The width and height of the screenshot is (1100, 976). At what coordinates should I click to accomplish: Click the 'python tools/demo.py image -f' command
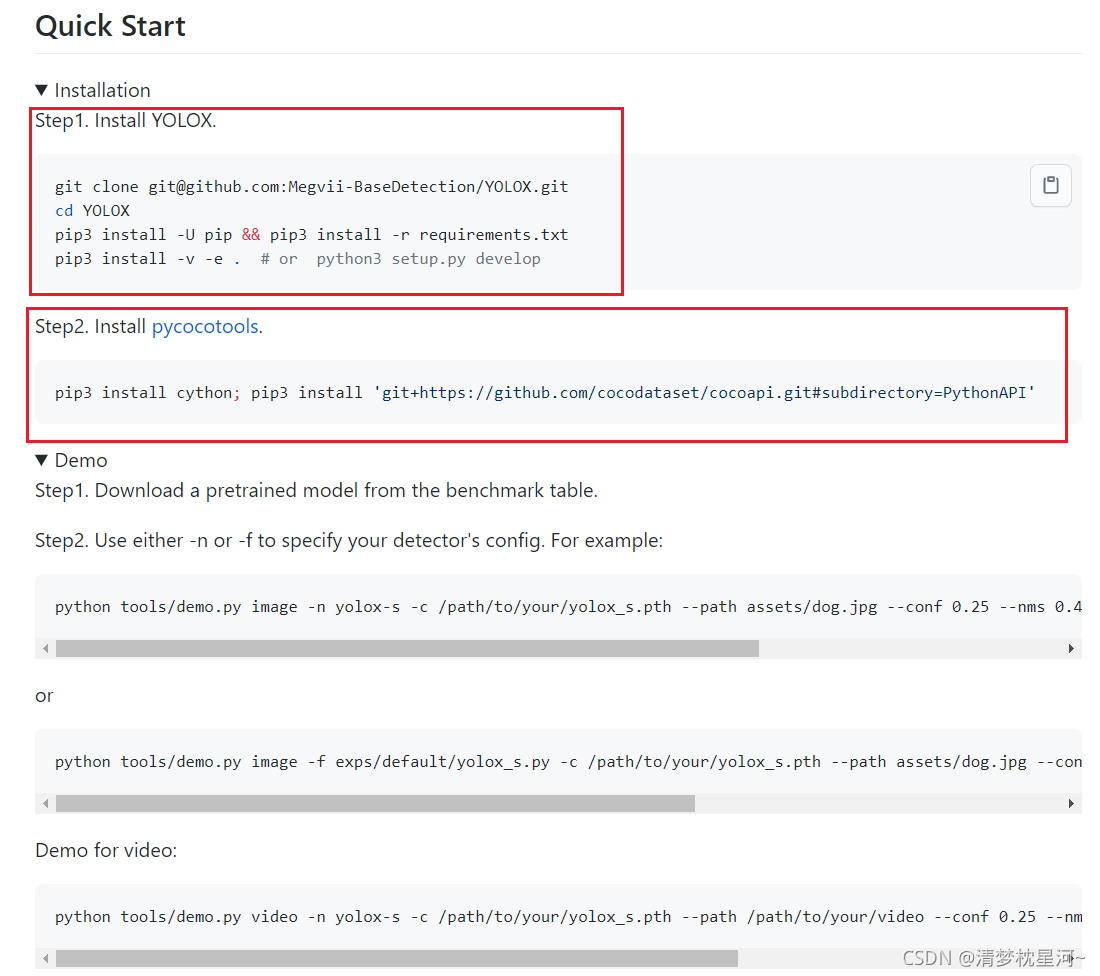tap(568, 762)
